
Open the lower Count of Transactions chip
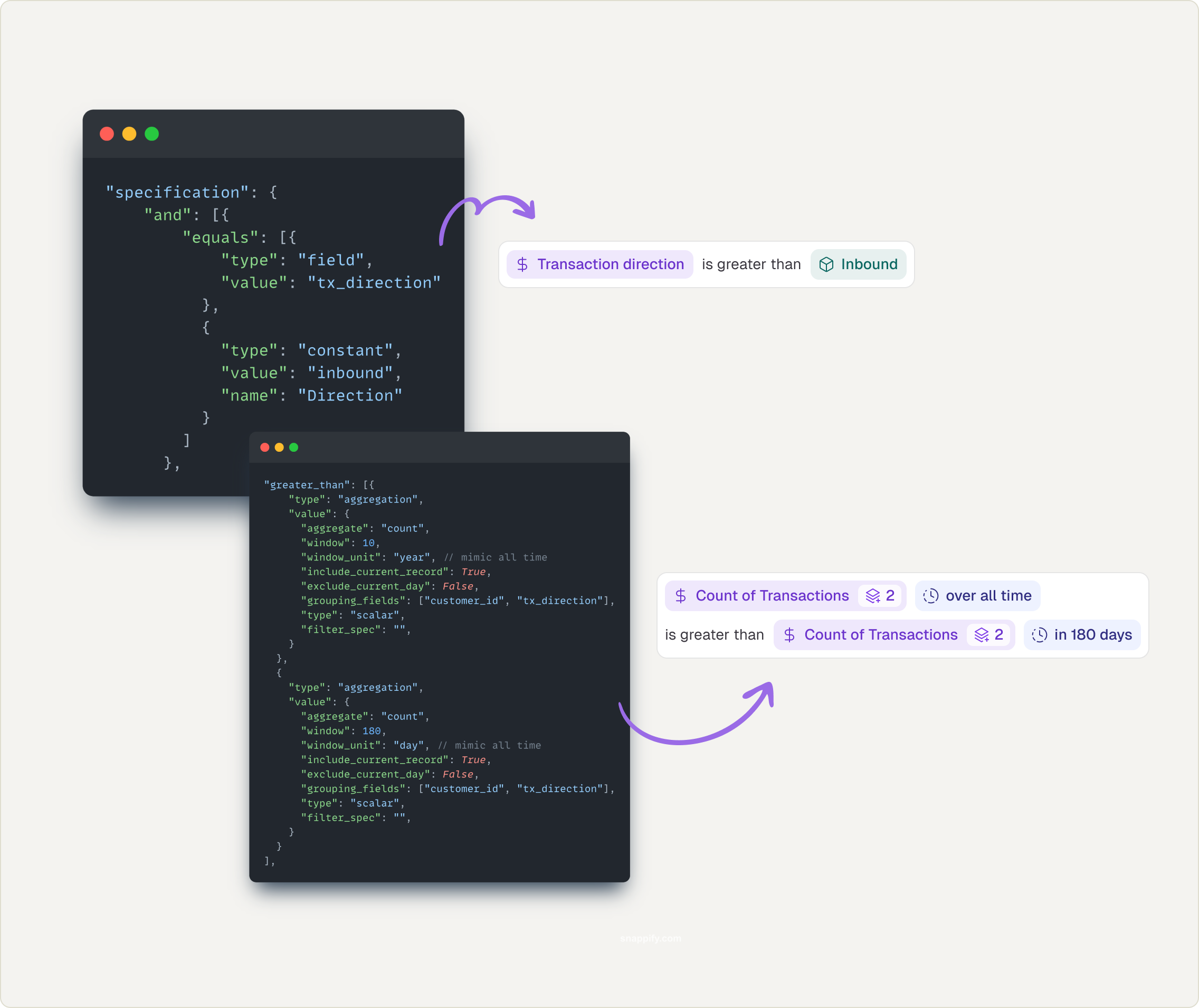click(x=894, y=635)
